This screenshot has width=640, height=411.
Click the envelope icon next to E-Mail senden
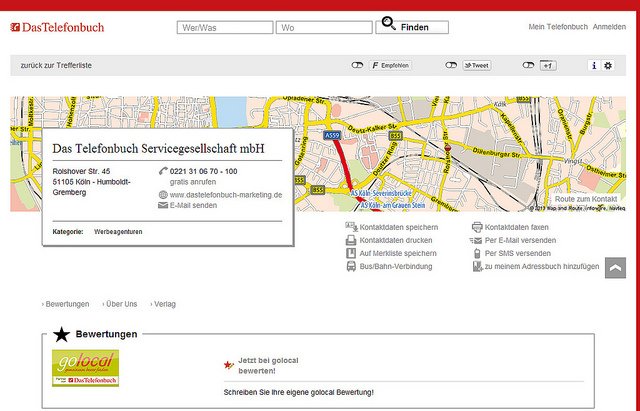tap(163, 205)
